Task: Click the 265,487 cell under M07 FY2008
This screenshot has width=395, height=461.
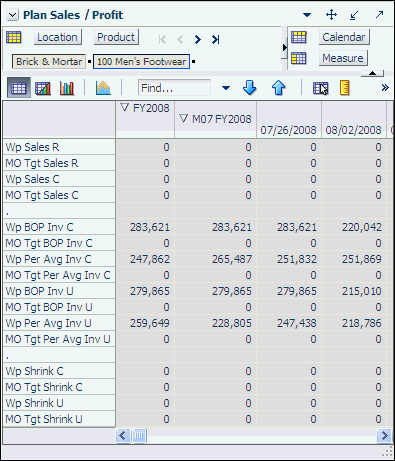Action: (x=215, y=259)
